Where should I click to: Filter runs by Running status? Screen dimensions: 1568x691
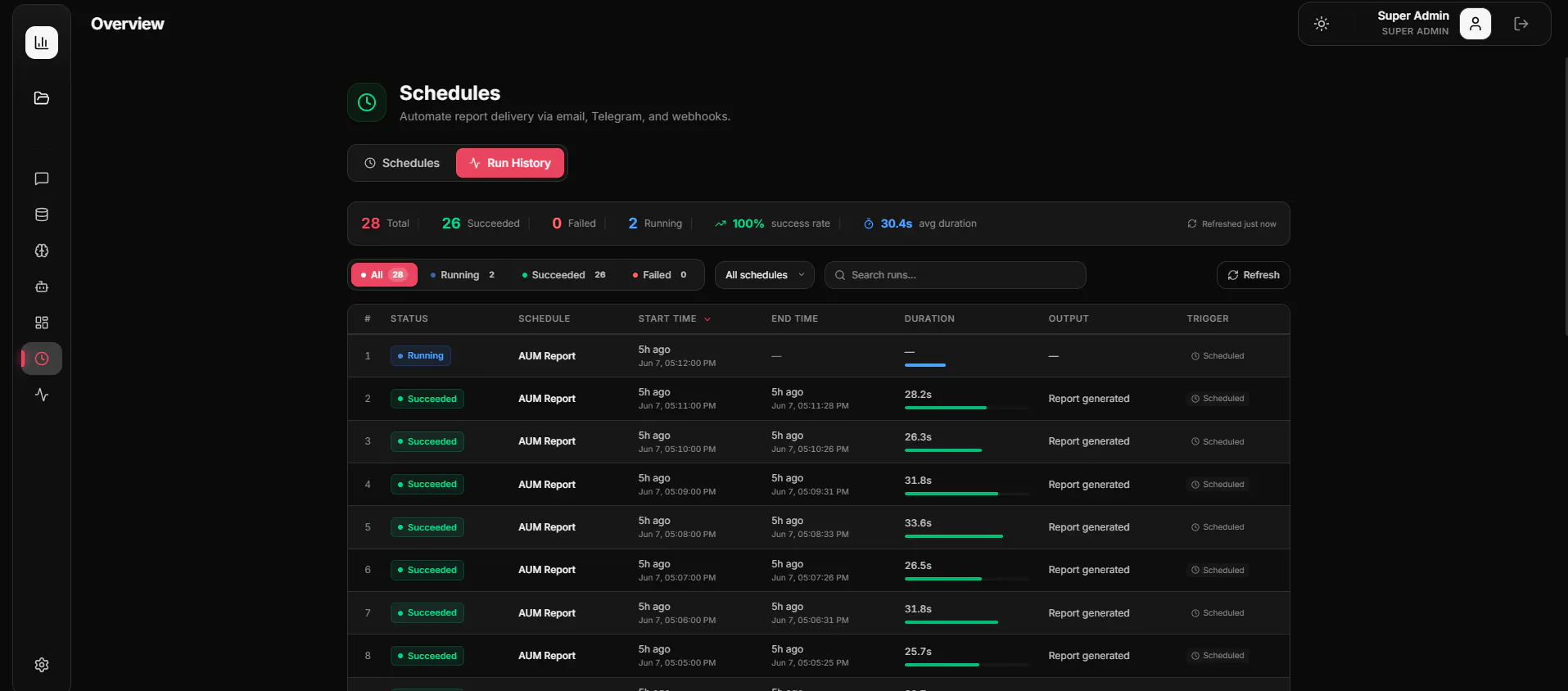tap(463, 275)
